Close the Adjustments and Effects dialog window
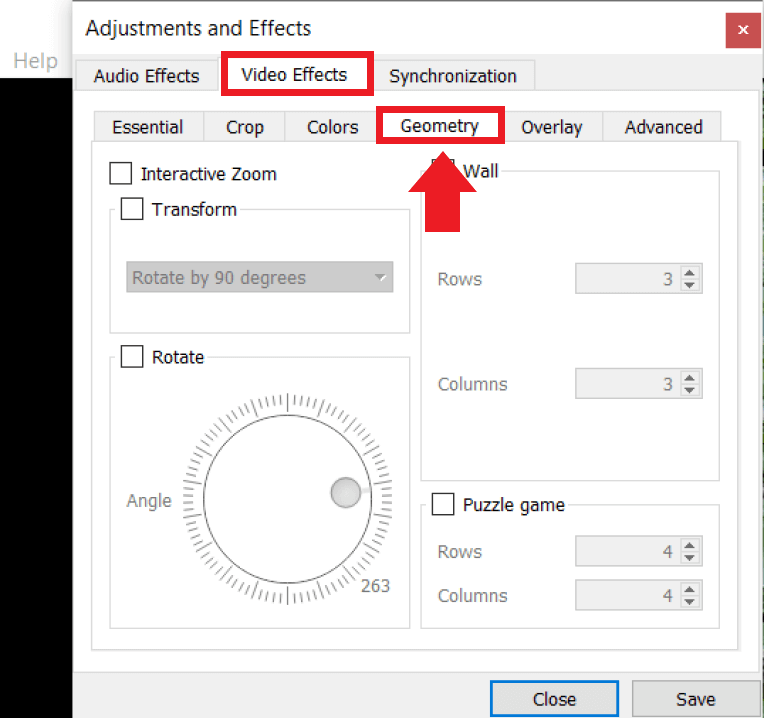764x718 pixels. [x=742, y=30]
